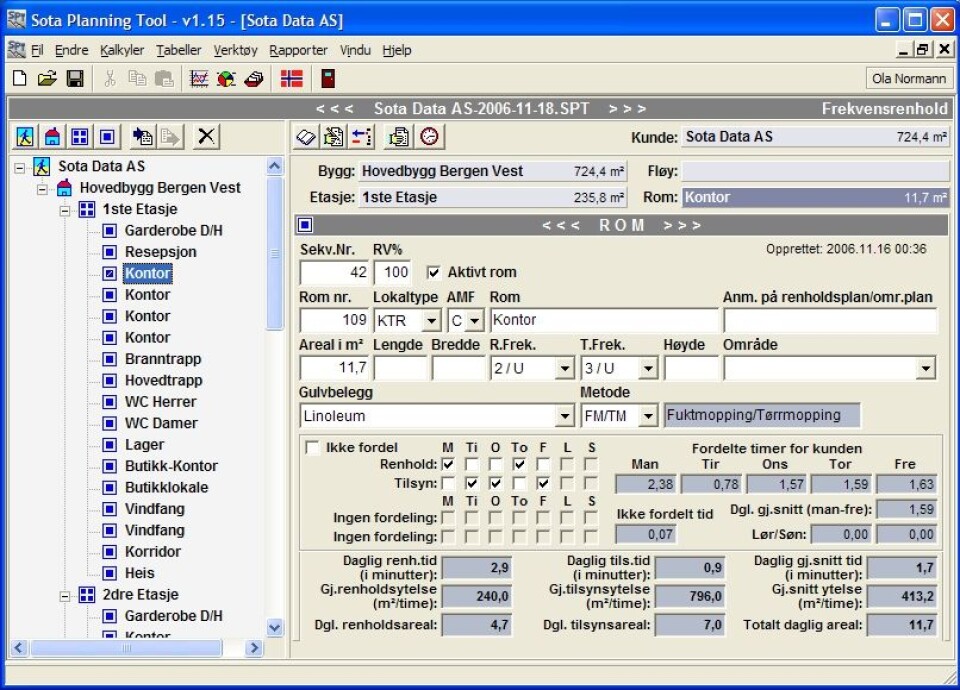Open the AMF dropdown showing C
Image resolution: width=960 pixels, height=690 pixels.
coord(474,320)
